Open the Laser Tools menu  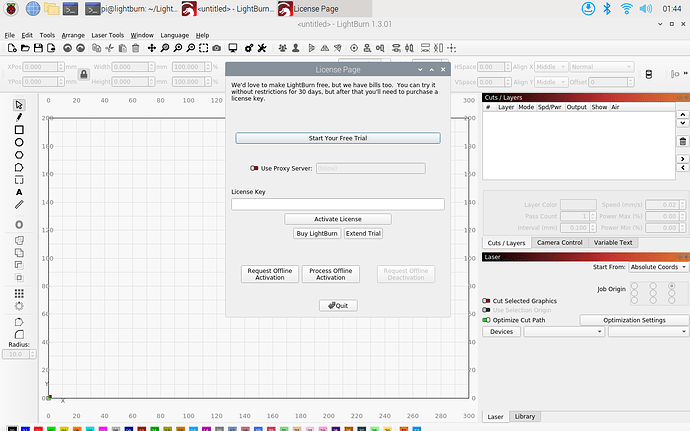tap(108, 35)
